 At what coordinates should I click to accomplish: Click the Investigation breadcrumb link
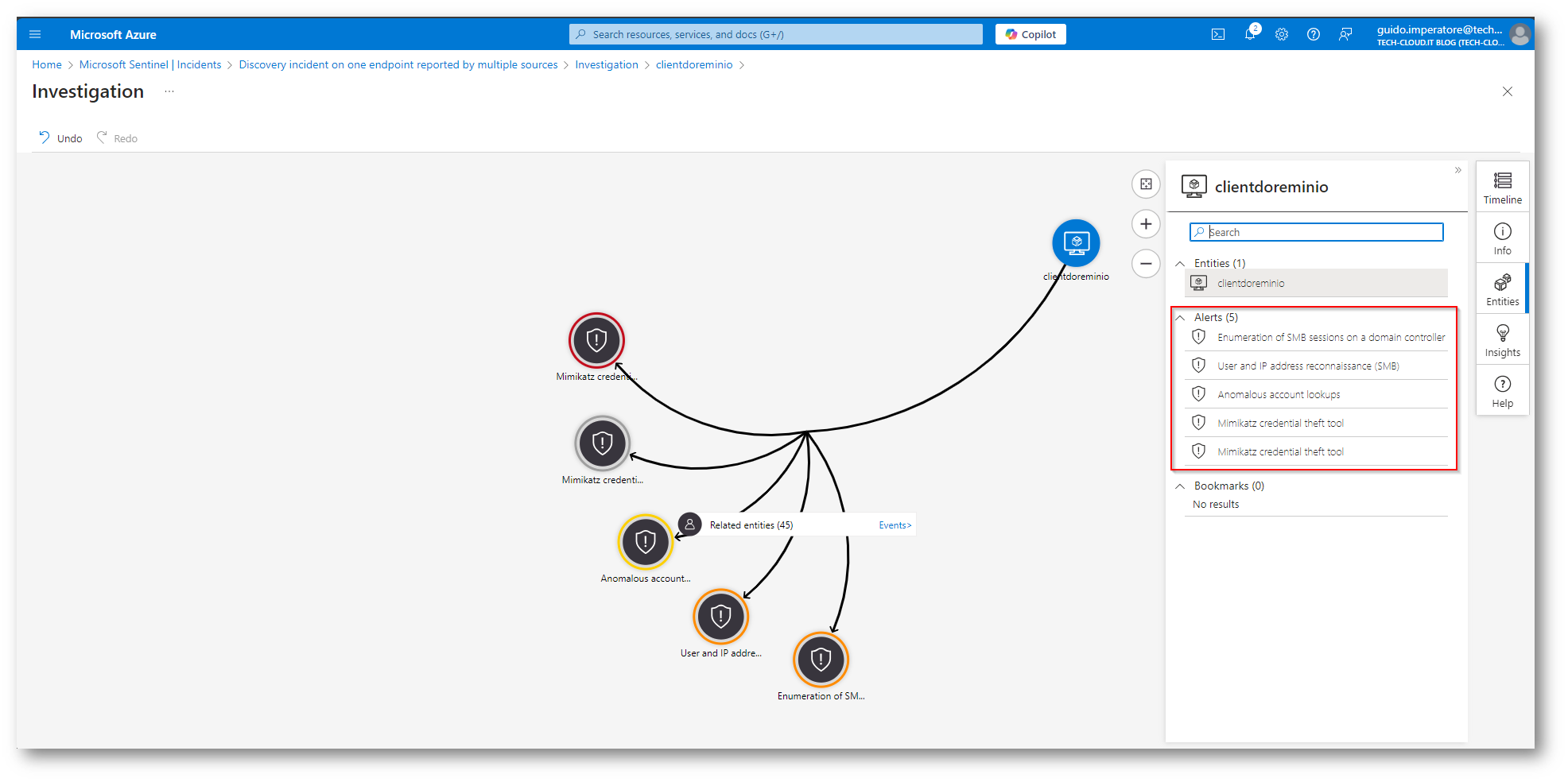607,64
